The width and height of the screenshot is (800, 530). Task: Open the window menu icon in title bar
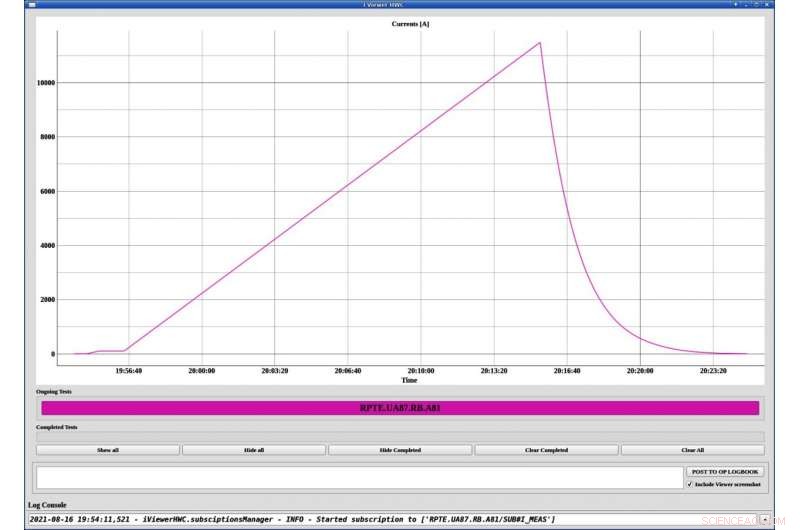click(32, 5)
